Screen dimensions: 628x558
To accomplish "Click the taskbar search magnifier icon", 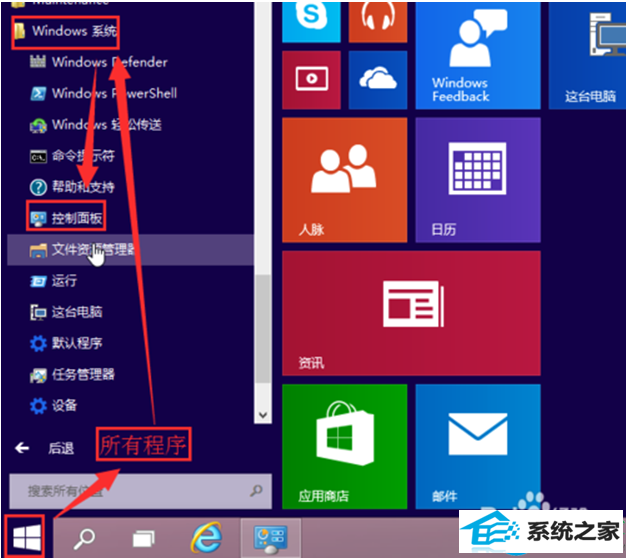I will click(84, 538).
